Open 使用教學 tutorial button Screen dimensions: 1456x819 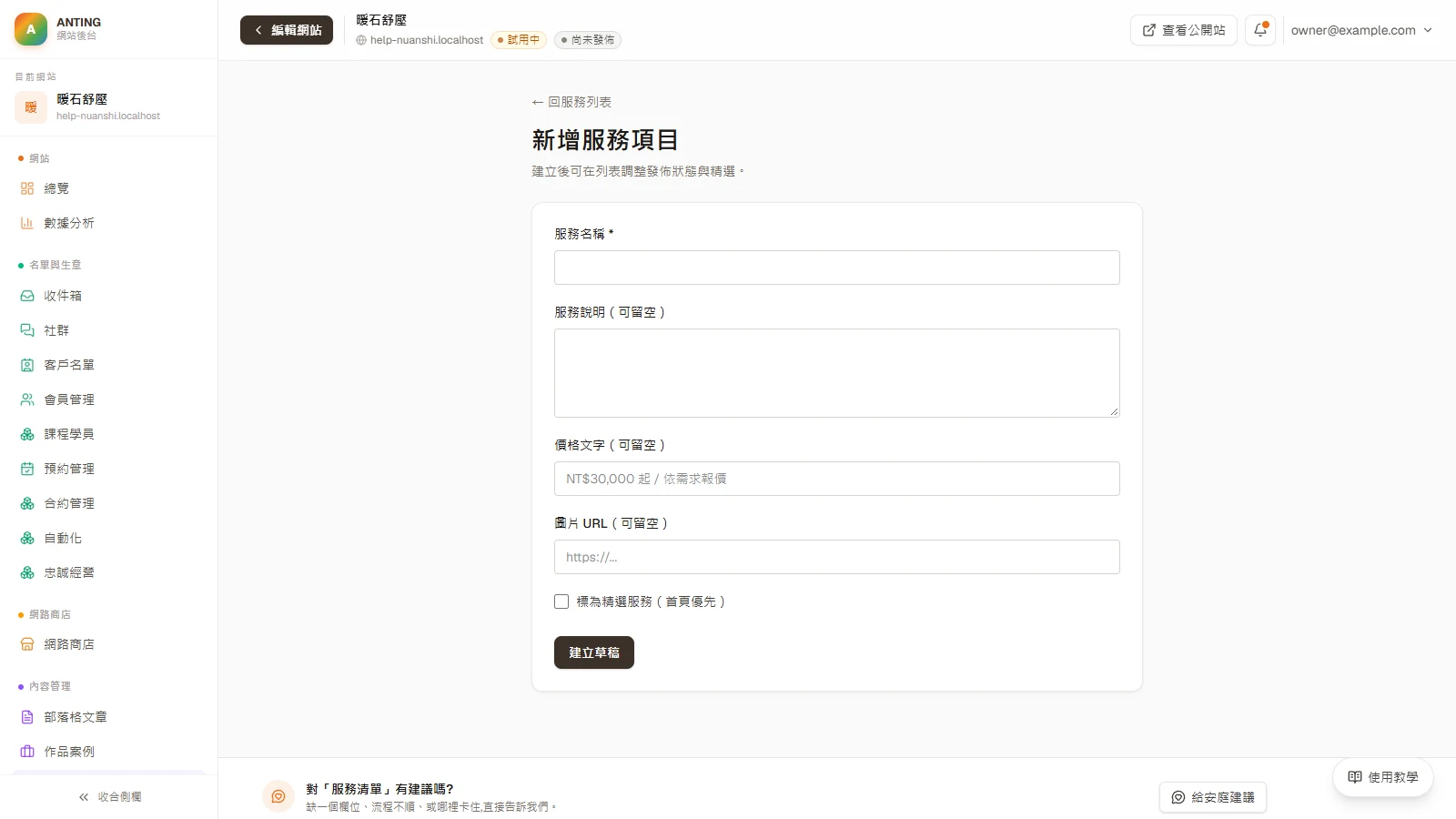(x=1383, y=777)
